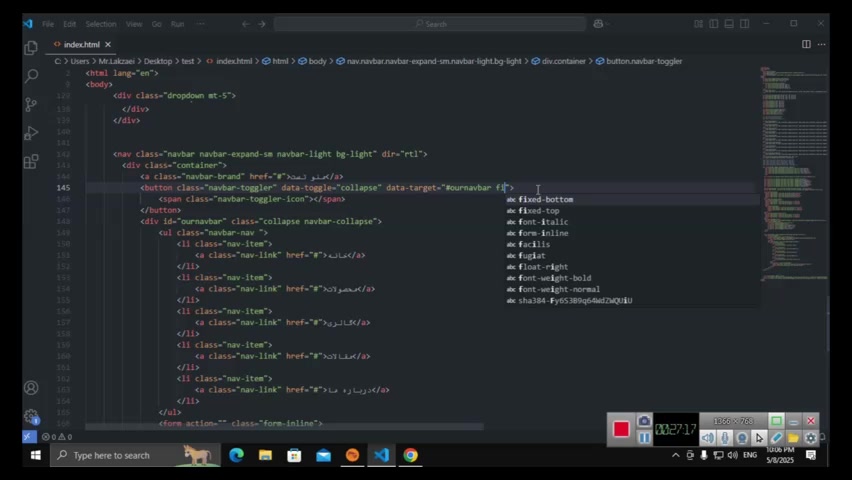Screen dimensions: 852x480
Task: Open the Edit menu
Action: pyautogui.click(x=69, y=24)
